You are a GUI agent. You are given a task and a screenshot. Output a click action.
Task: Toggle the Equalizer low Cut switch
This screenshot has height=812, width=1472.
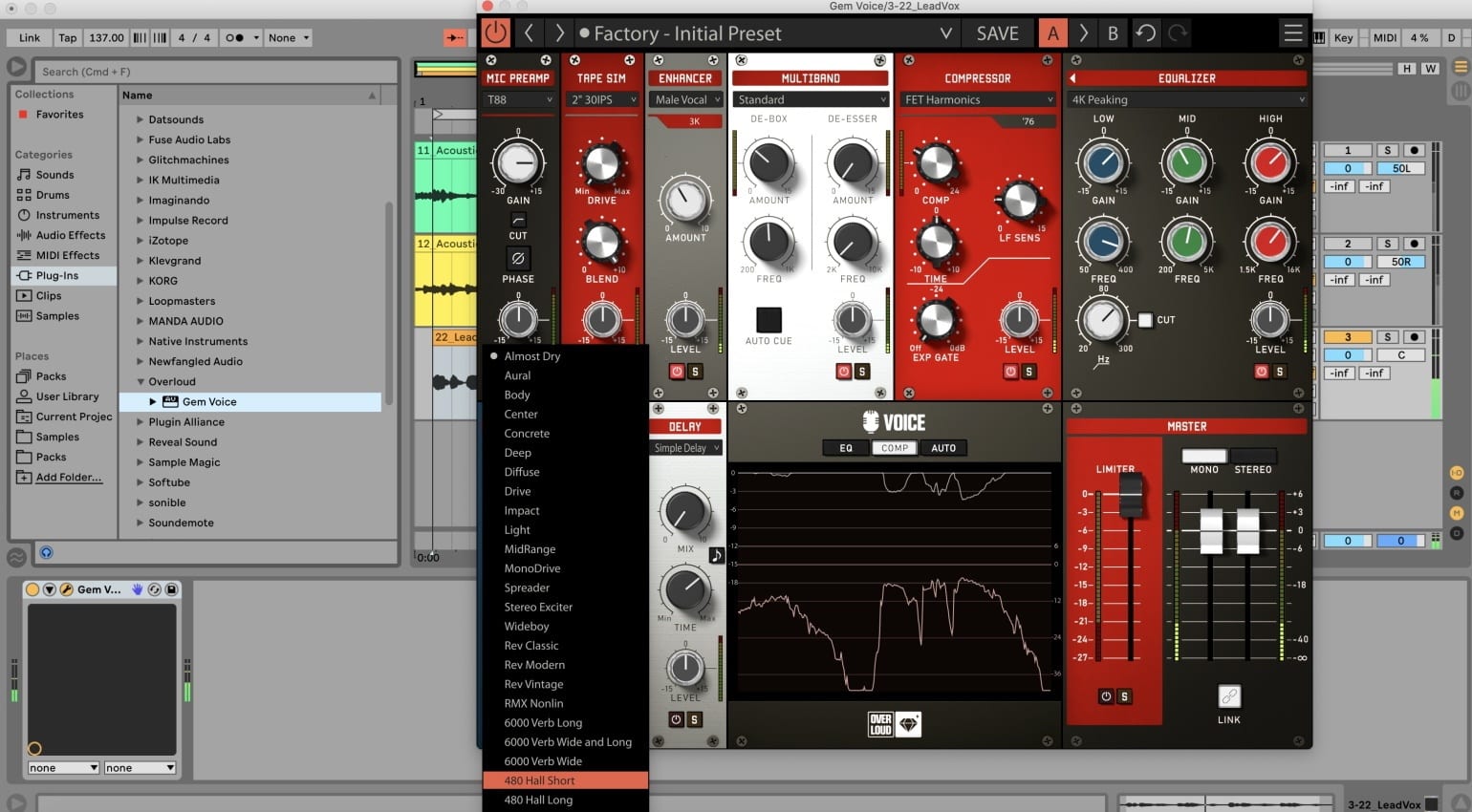point(1145,320)
